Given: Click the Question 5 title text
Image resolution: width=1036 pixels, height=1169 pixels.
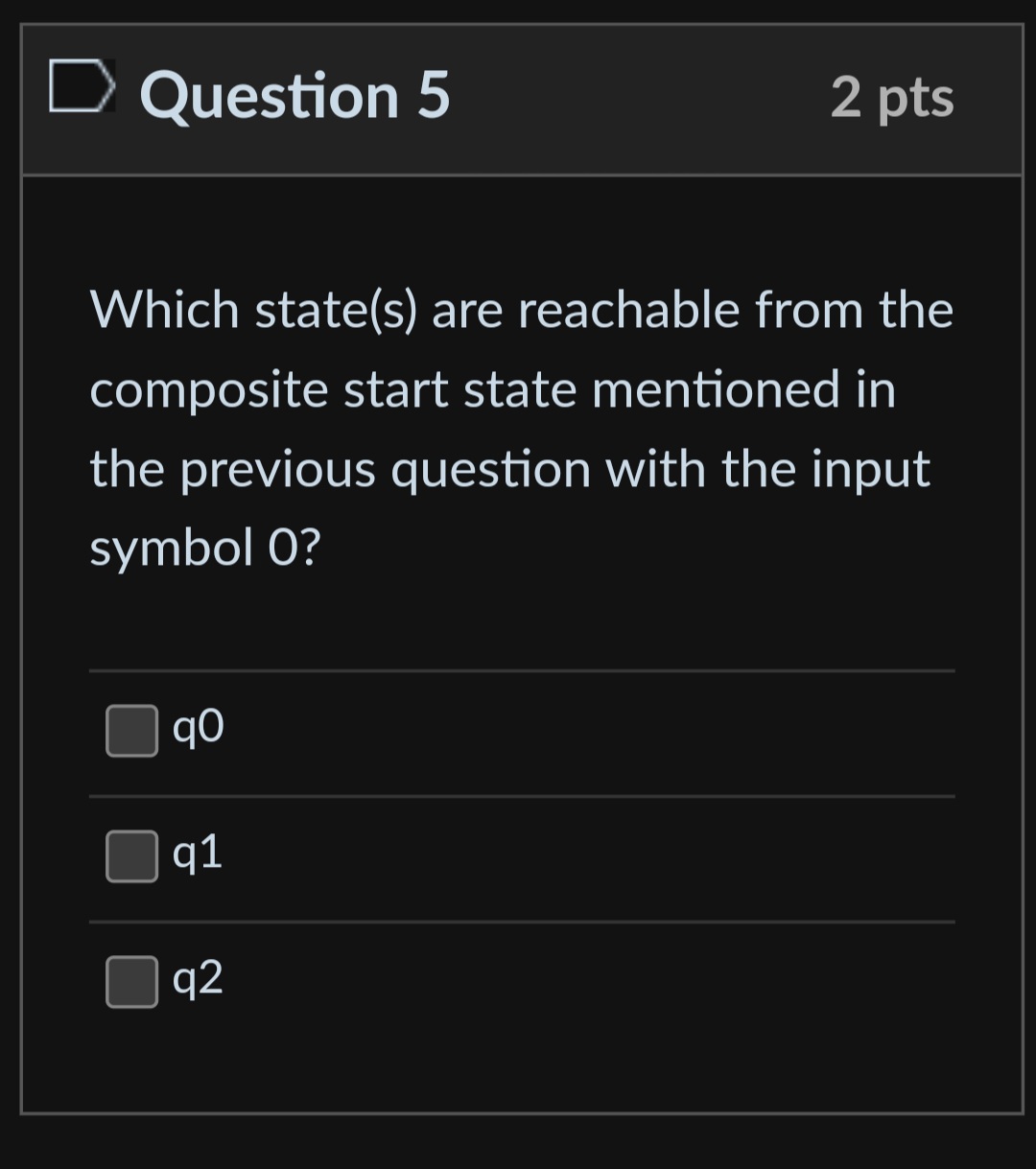Looking at the screenshot, I should pyautogui.click(x=294, y=95).
